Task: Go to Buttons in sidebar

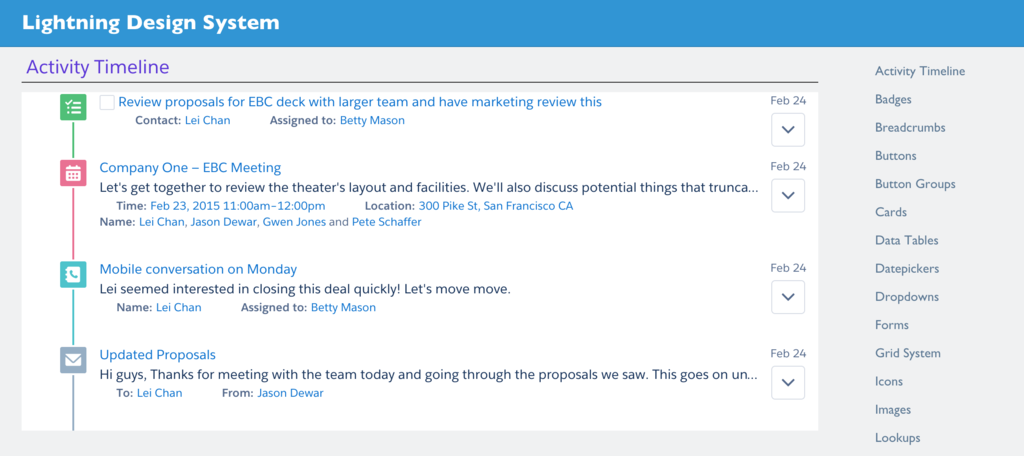Action: click(895, 155)
